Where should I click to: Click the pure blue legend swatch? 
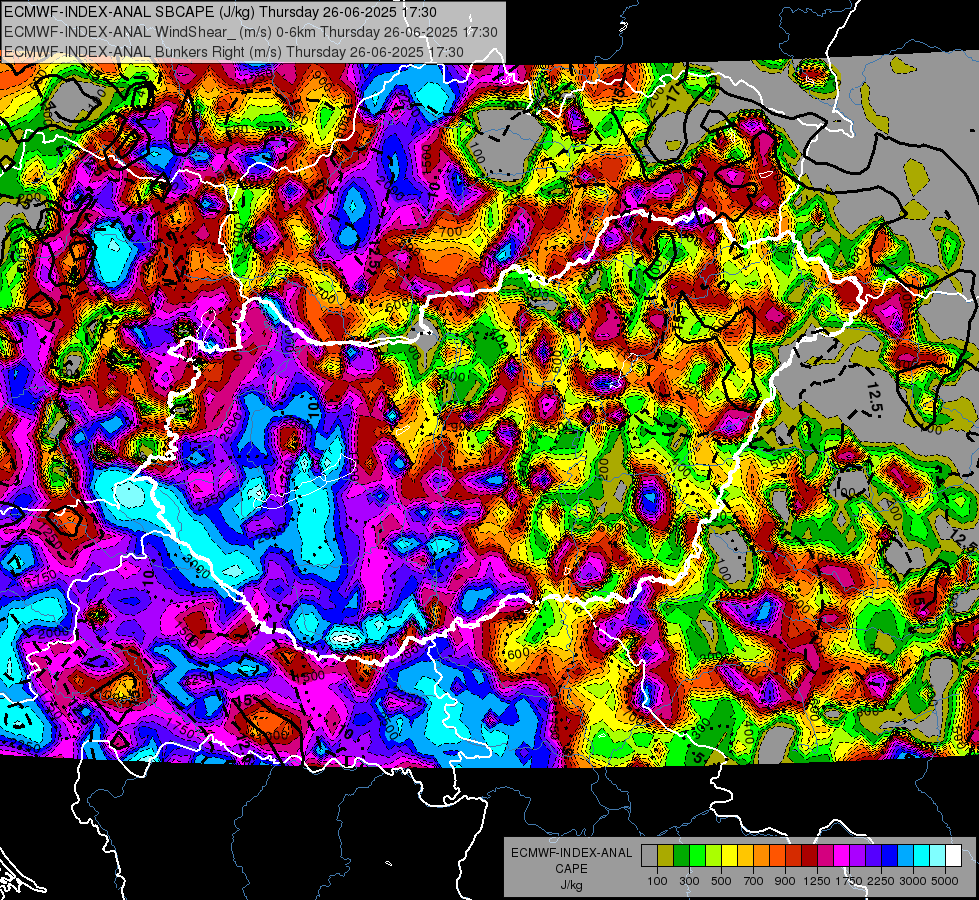(x=890, y=855)
